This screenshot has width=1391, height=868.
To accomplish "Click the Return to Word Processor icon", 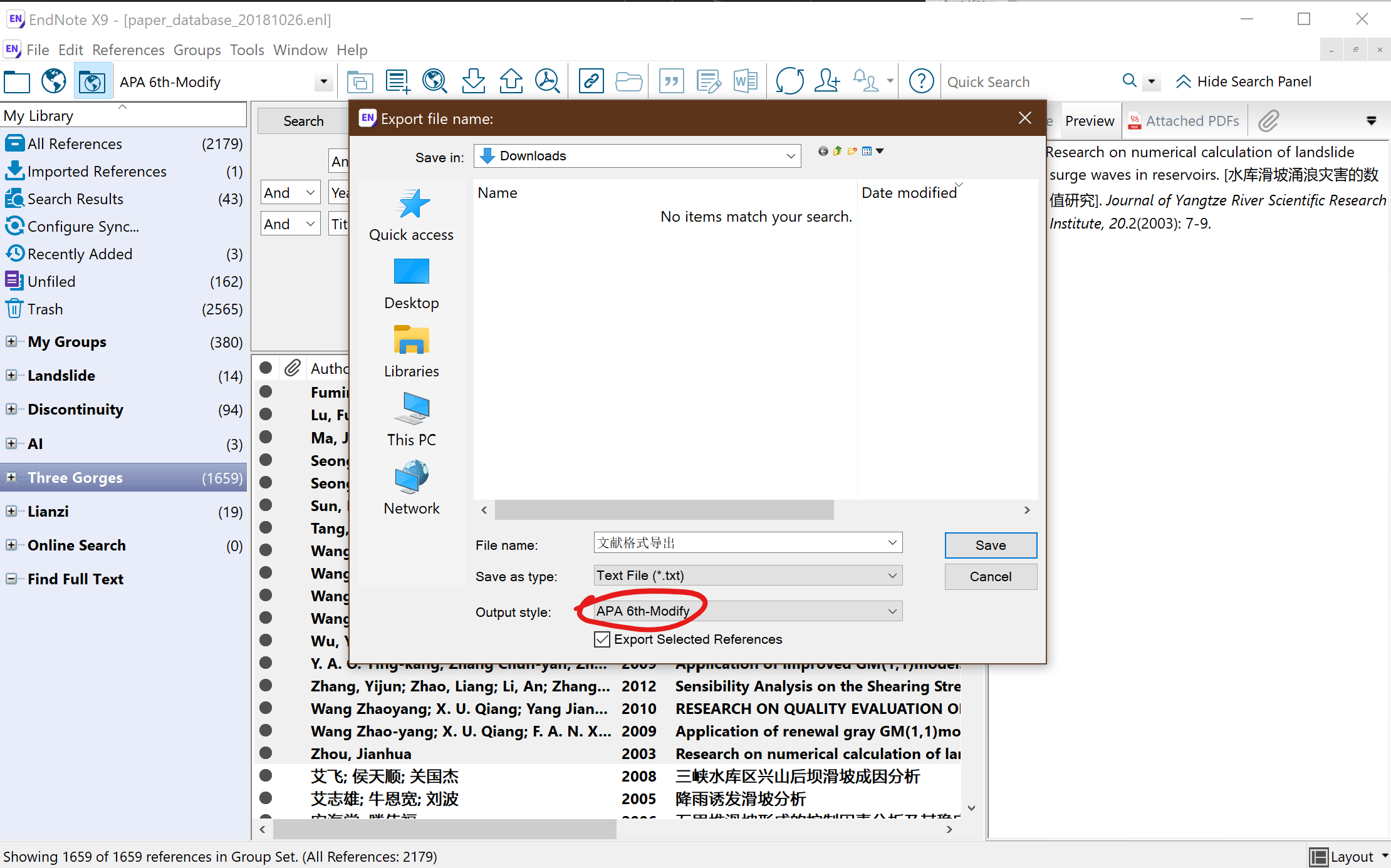I will coord(745,81).
